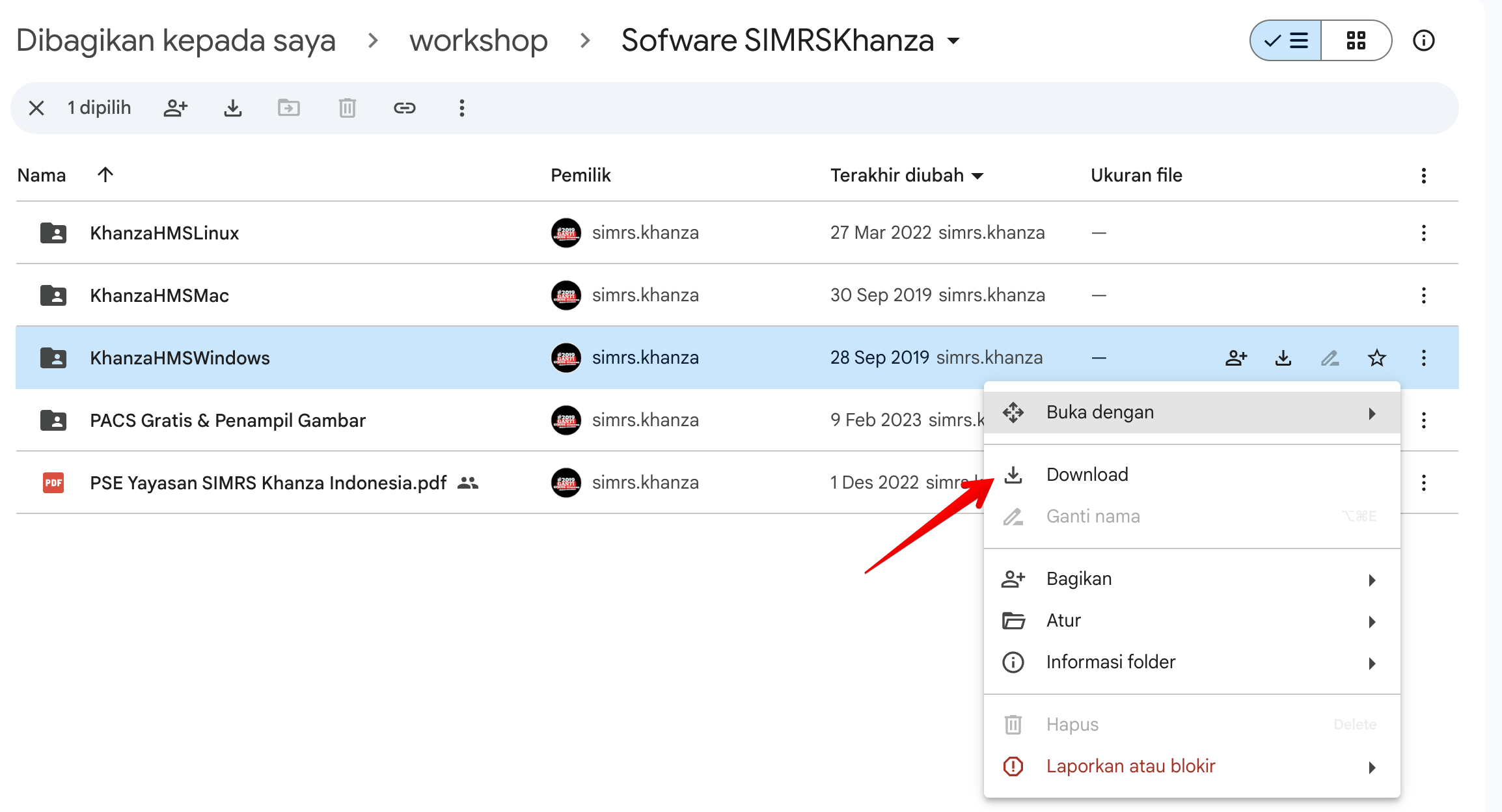Open Bagikan submenu
This screenshot has height=812, width=1502.
coord(1192,579)
